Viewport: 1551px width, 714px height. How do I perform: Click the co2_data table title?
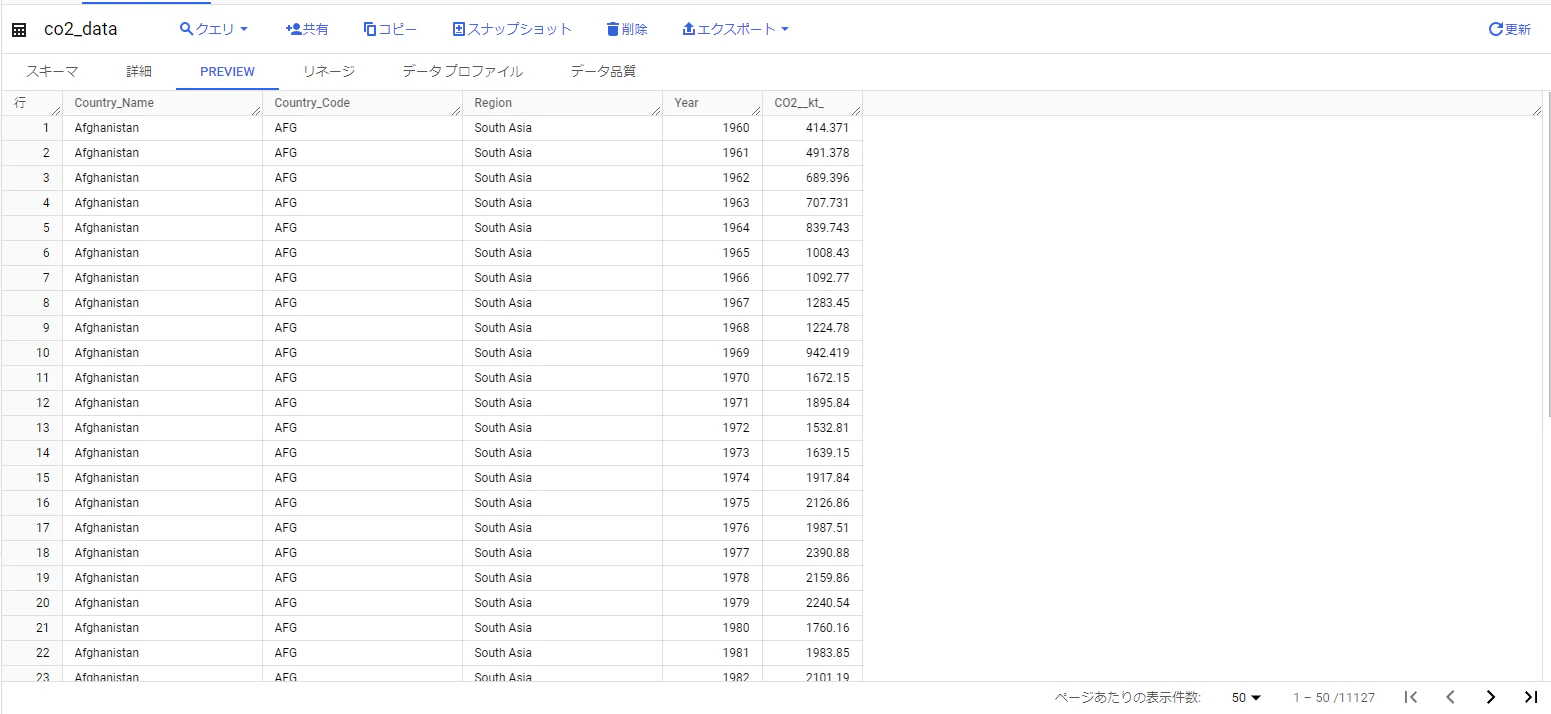coord(80,29)
